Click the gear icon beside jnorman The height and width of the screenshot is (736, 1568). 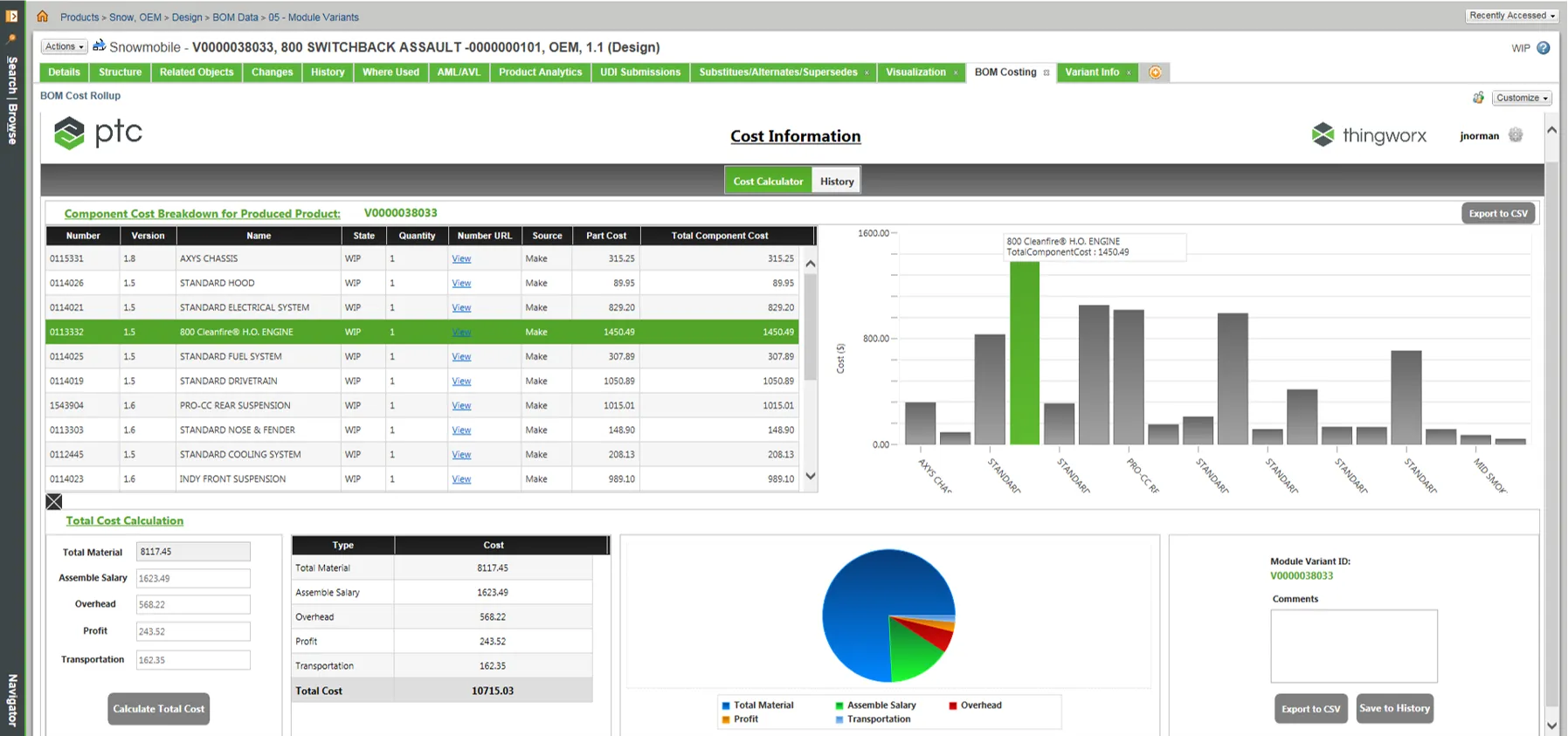click(x=1516, y=135)
